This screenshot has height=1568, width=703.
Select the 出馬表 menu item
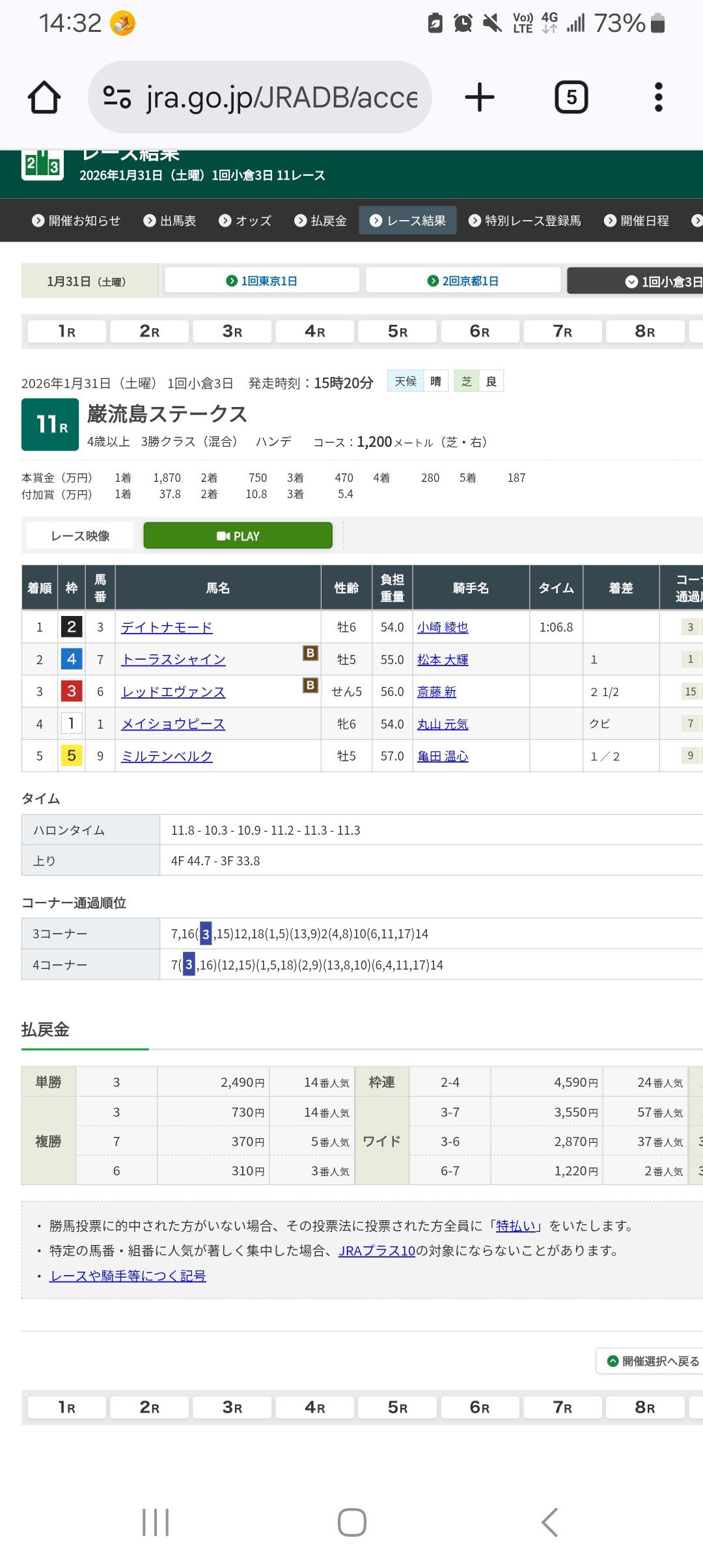pos(170,221)
